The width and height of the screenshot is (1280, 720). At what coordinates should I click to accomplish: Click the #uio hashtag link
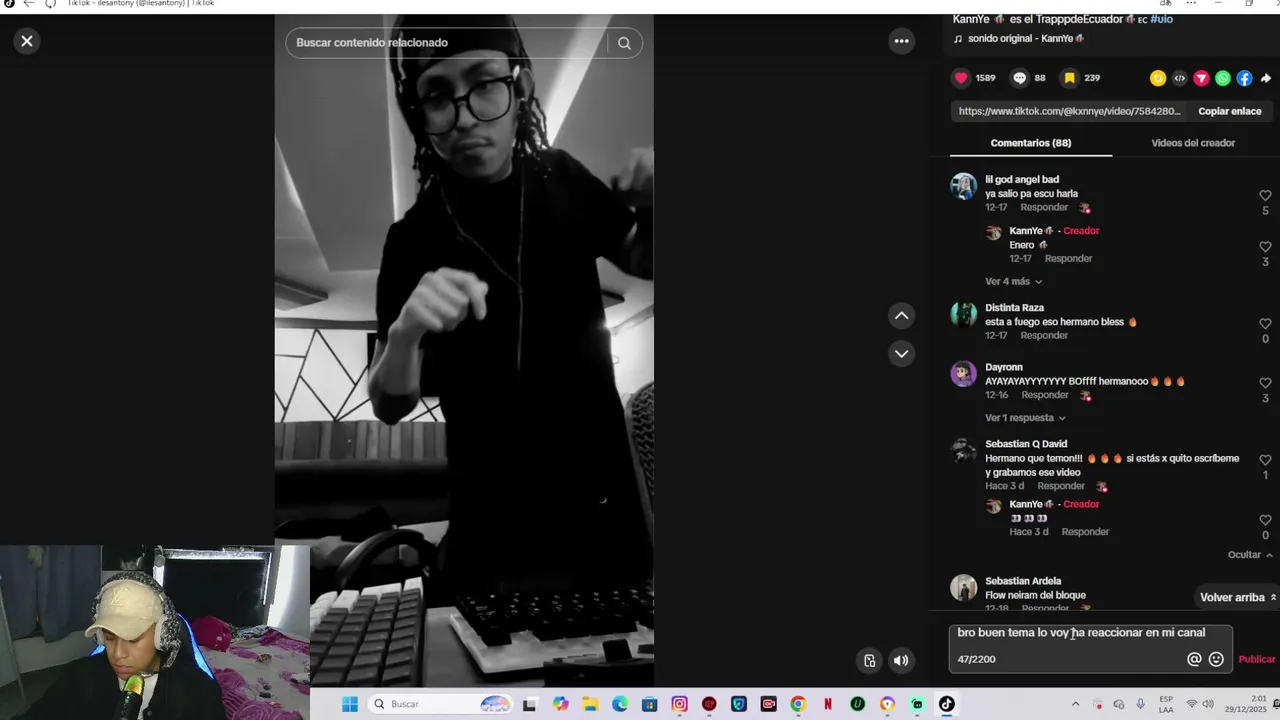pos(1162,19)
